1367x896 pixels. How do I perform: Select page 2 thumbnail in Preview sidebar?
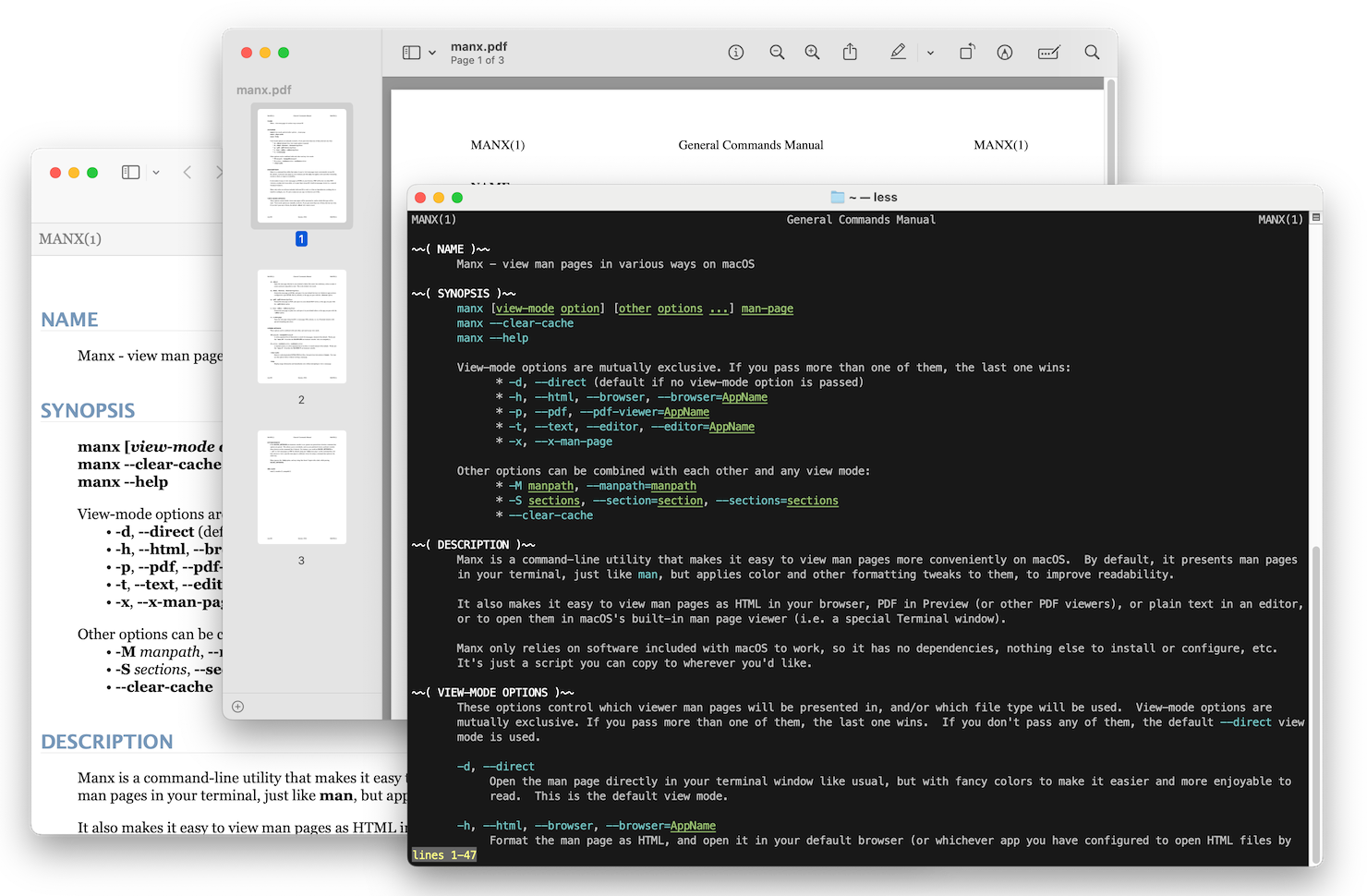302,327
